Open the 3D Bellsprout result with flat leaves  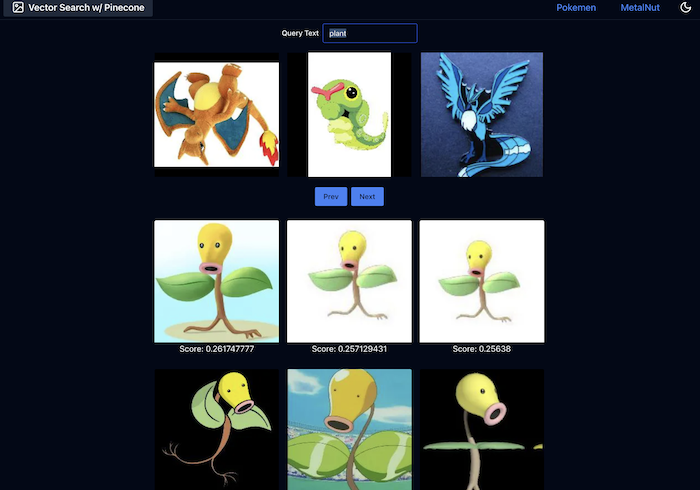point(482,429)
